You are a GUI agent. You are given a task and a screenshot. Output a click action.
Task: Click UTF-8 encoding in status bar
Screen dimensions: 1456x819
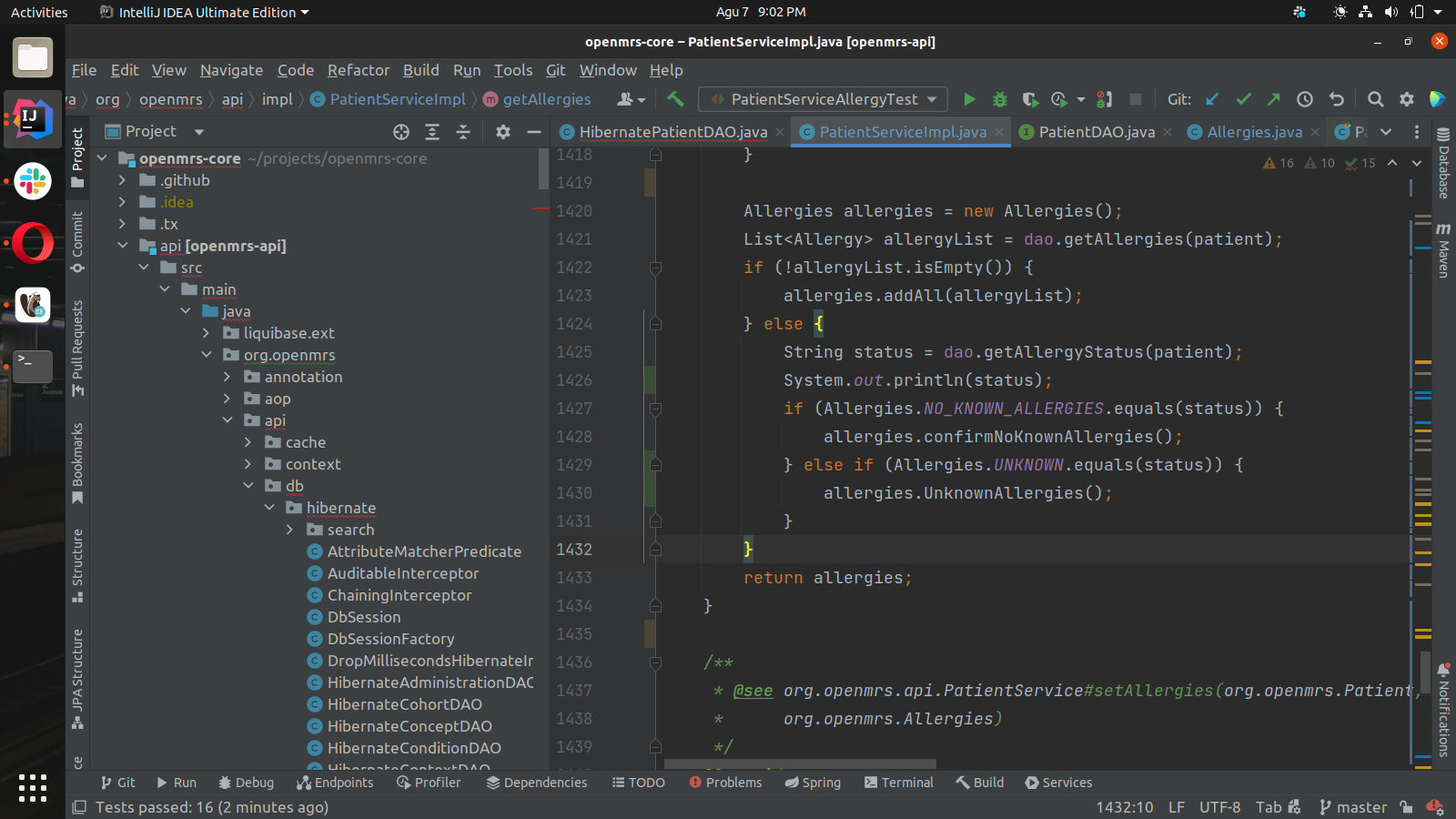(1219, 807)
